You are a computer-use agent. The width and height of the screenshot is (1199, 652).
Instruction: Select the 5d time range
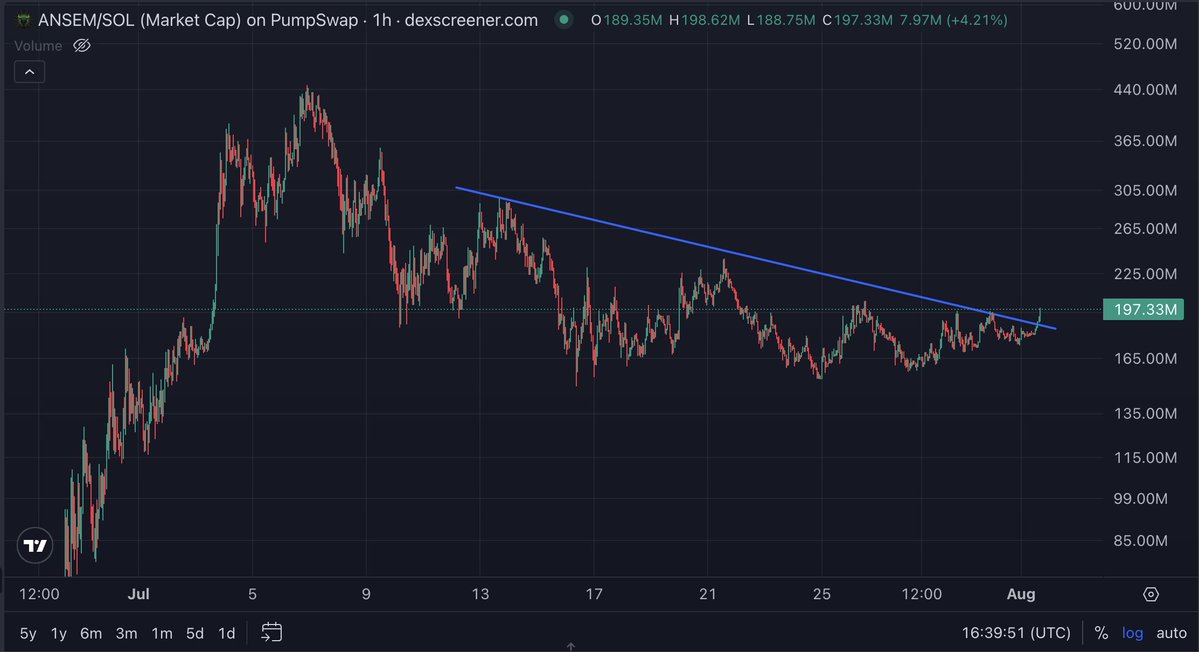(x=195, y=633)
